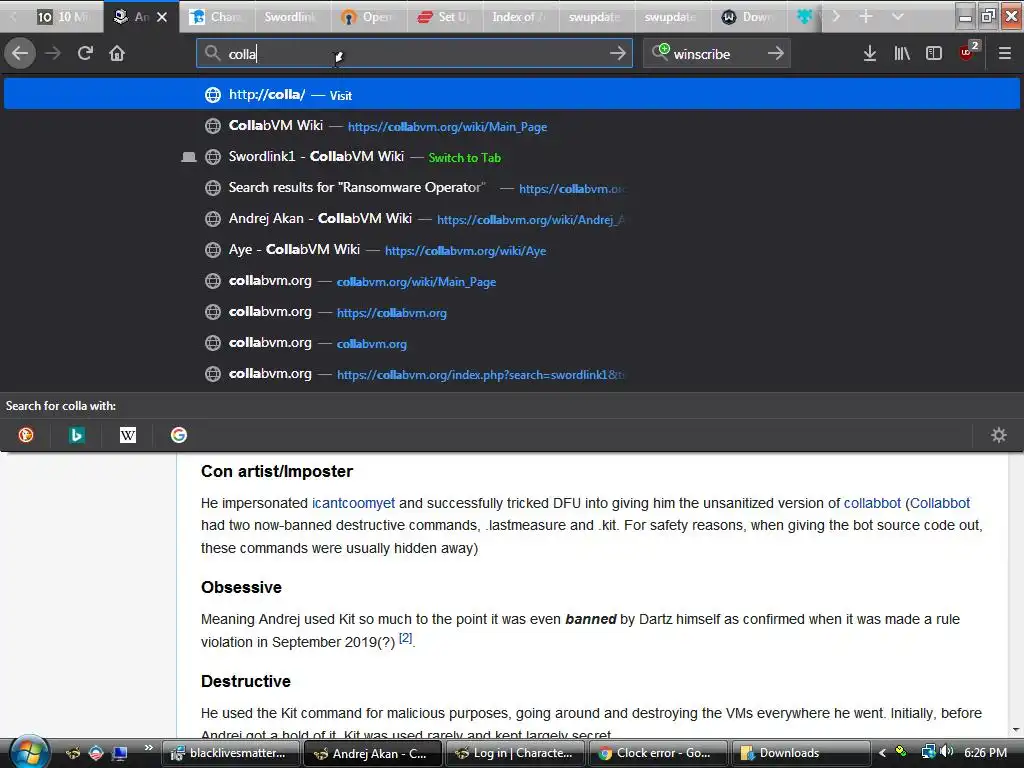Open the icantcoomyet link
This screenshot has width=1024, height=768.
pos(353,503)
